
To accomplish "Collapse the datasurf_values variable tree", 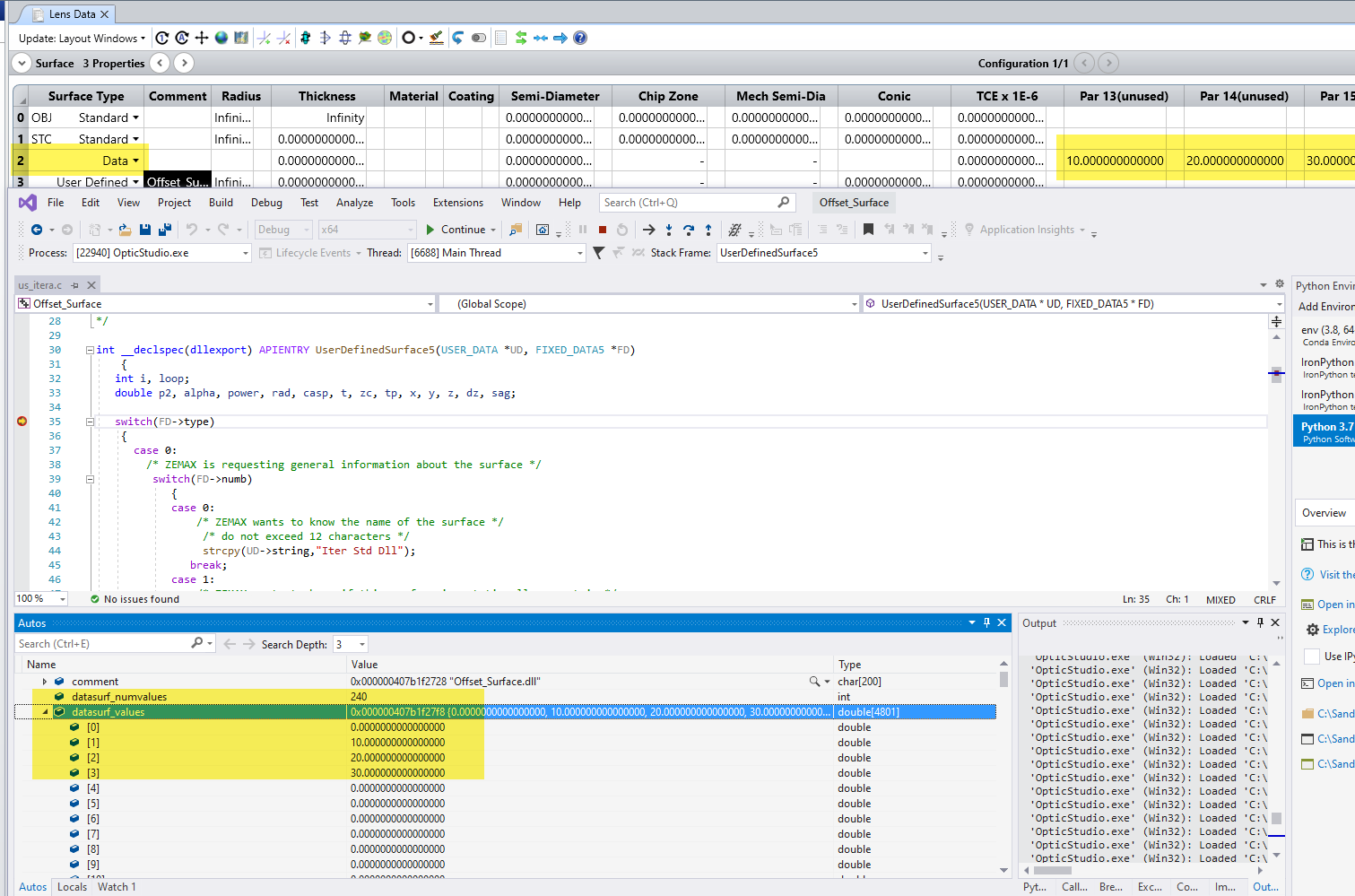I will 45,712.
